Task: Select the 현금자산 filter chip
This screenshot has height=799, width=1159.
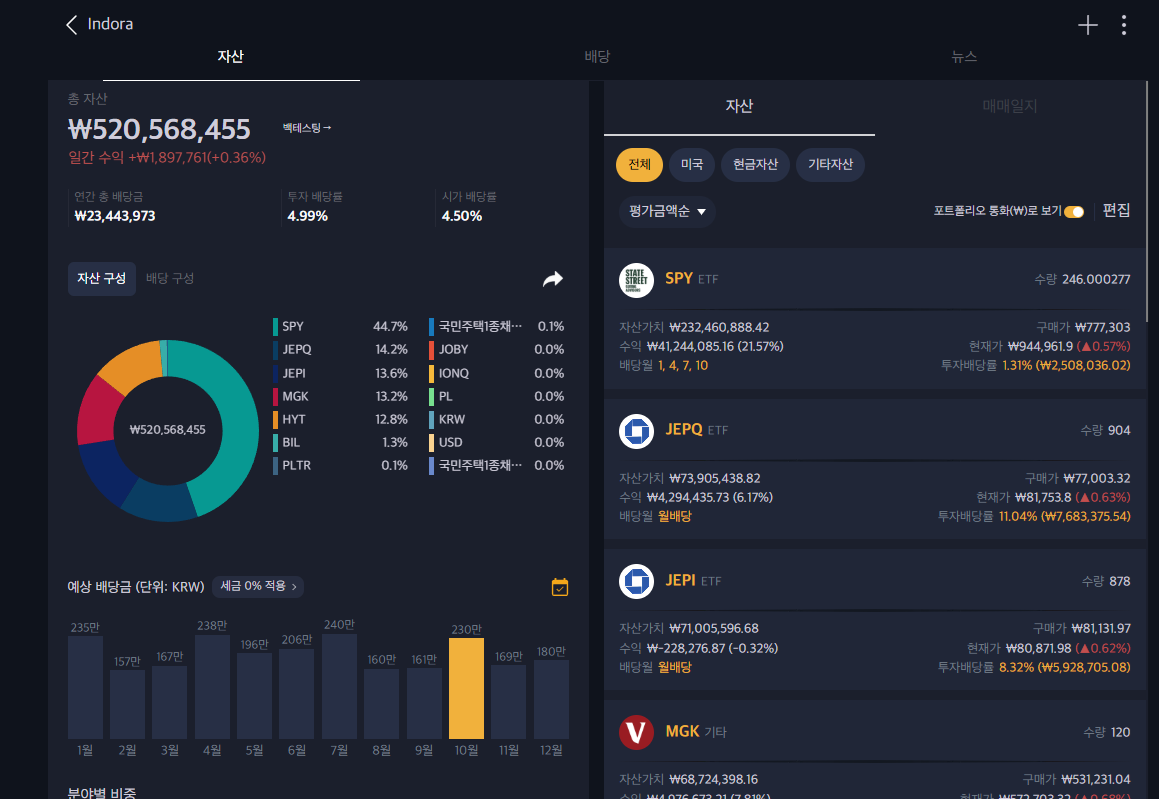Action: point(755,165)
